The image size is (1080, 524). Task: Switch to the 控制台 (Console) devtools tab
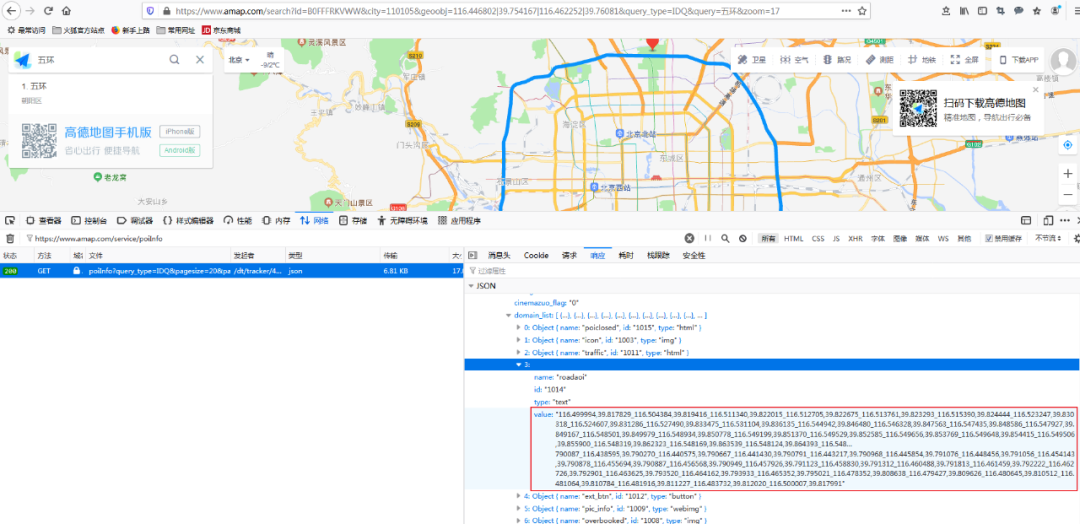[x=90, y=221]
